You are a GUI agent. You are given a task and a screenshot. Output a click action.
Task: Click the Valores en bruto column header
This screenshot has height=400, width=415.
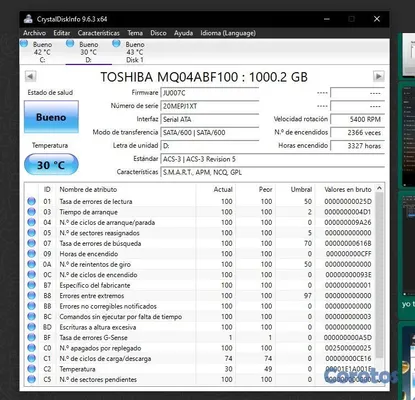345,189
